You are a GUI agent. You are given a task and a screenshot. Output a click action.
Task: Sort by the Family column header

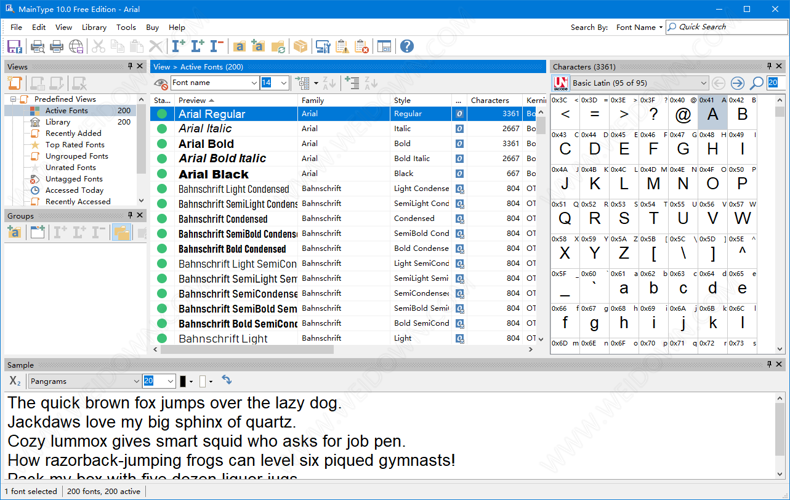tap(344, 100)
